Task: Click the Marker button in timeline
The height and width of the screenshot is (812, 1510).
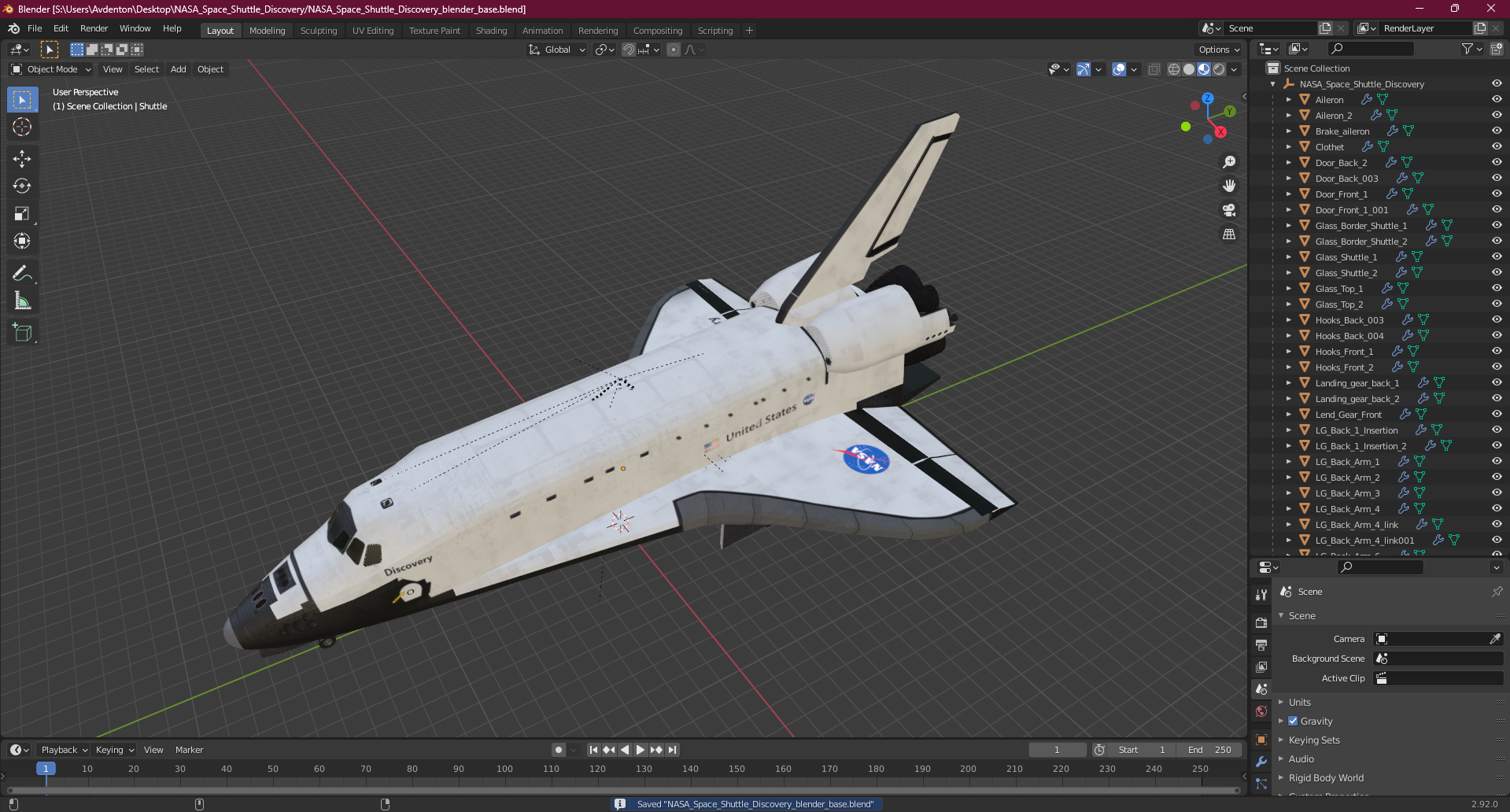Action: coord(189,750)
